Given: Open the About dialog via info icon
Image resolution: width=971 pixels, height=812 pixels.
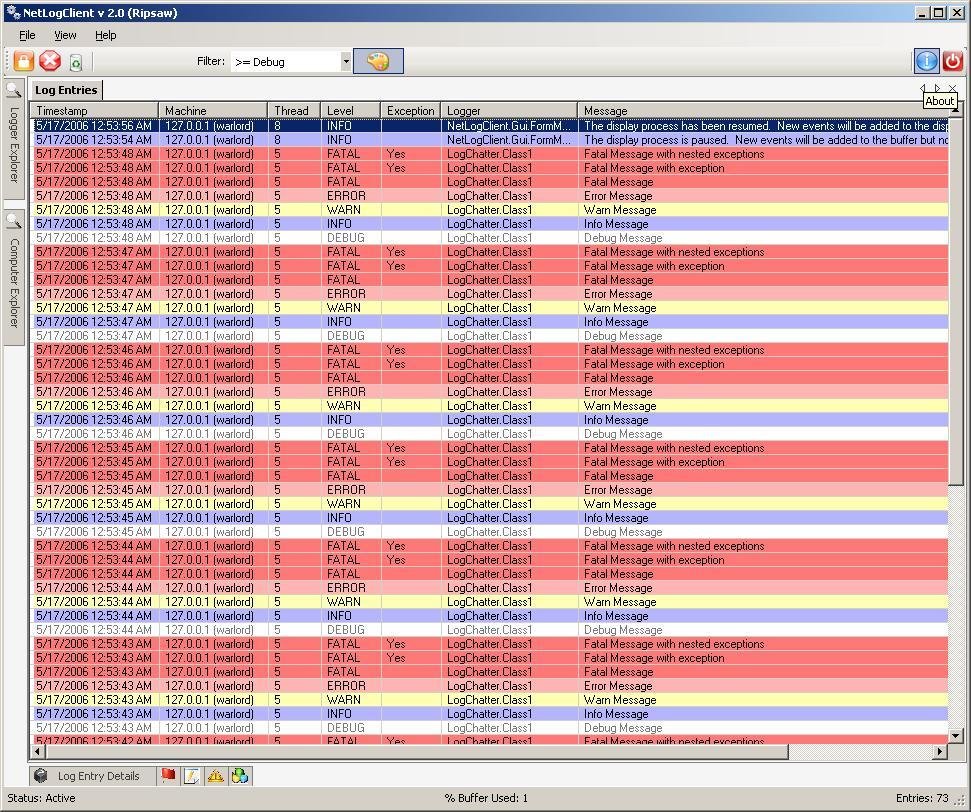Looking at the screenshot, I should pos(925,60).
